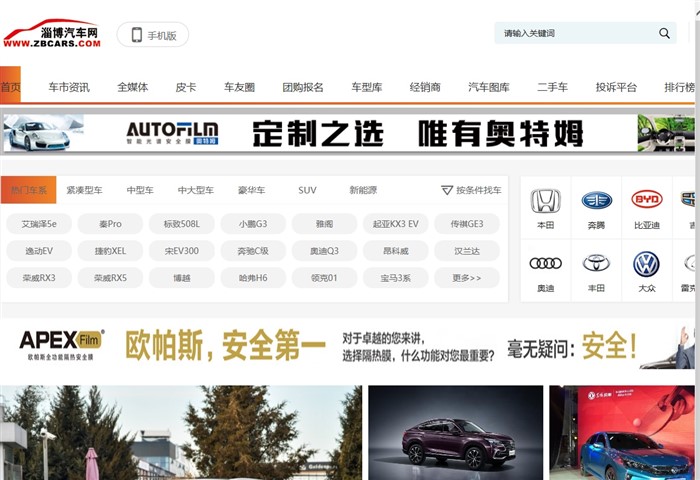Choose the 奥迪Q3 model pill
The image size is (700, 480).
click(325, 251)
